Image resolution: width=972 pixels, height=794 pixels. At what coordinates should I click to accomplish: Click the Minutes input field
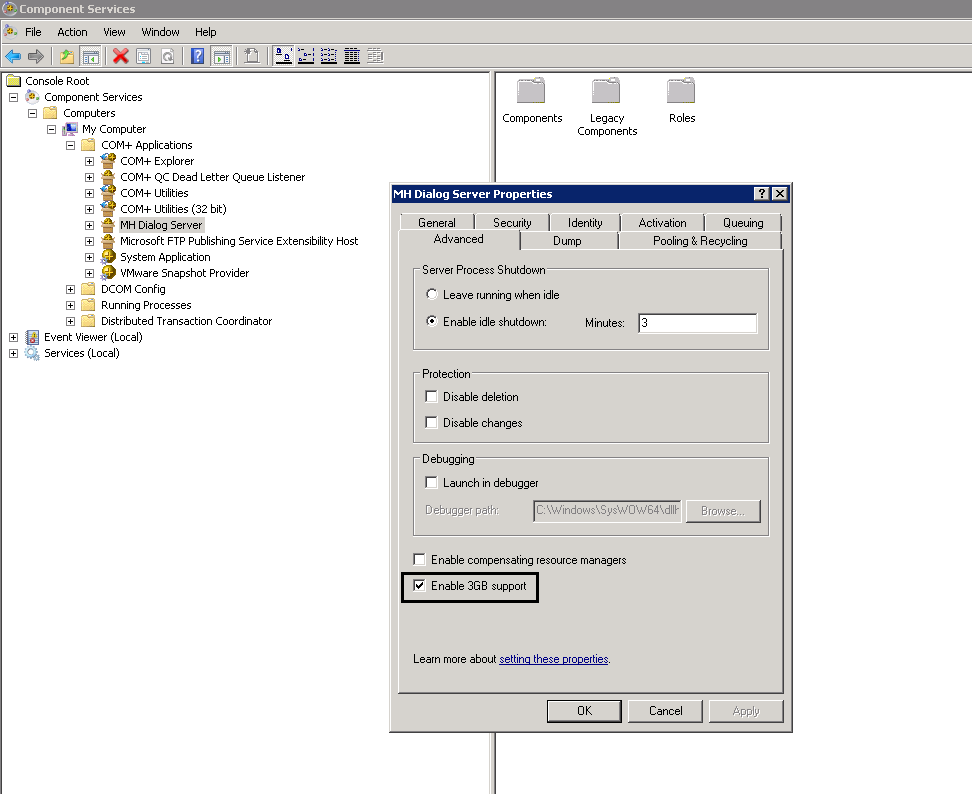[697, 323]
